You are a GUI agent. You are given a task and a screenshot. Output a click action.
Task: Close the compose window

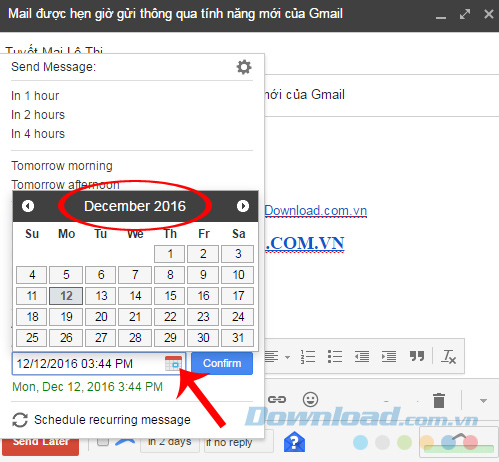coord(489,14)
